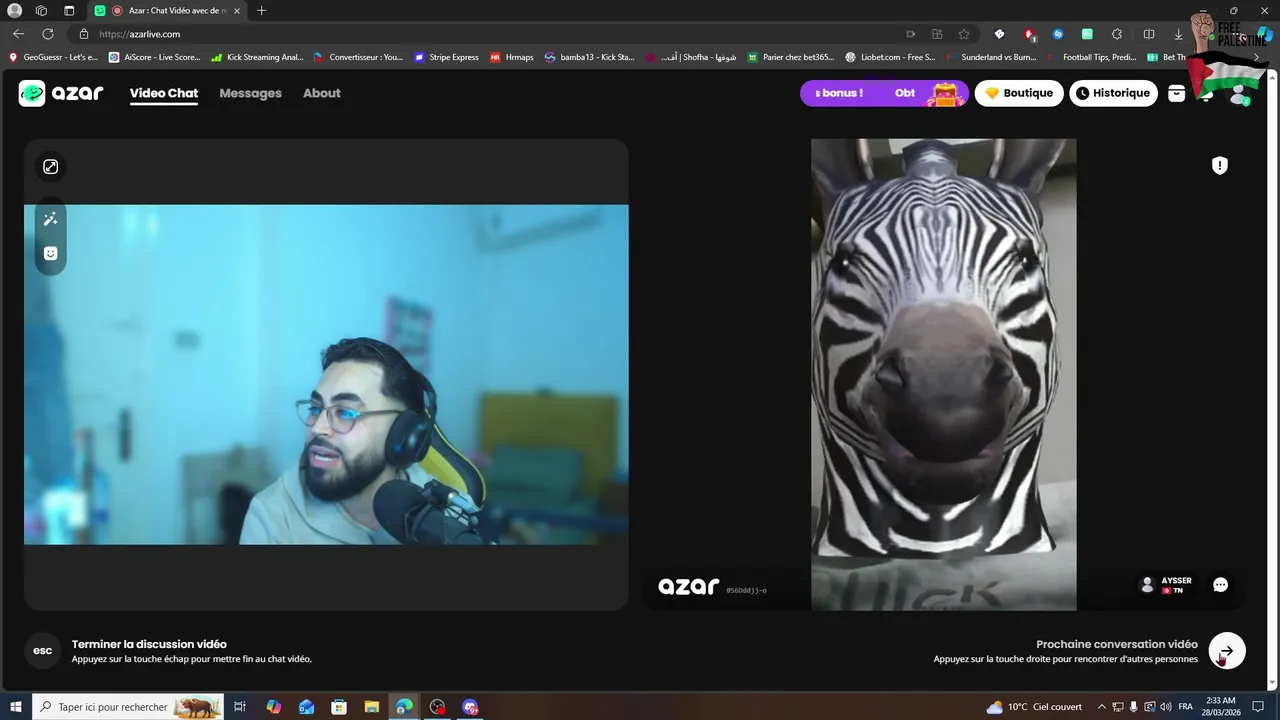Image resolution: width=1280 pixels, height=720 pixels.
Task: Open the GeoGuessr bookmark
Action: [53, 57]
